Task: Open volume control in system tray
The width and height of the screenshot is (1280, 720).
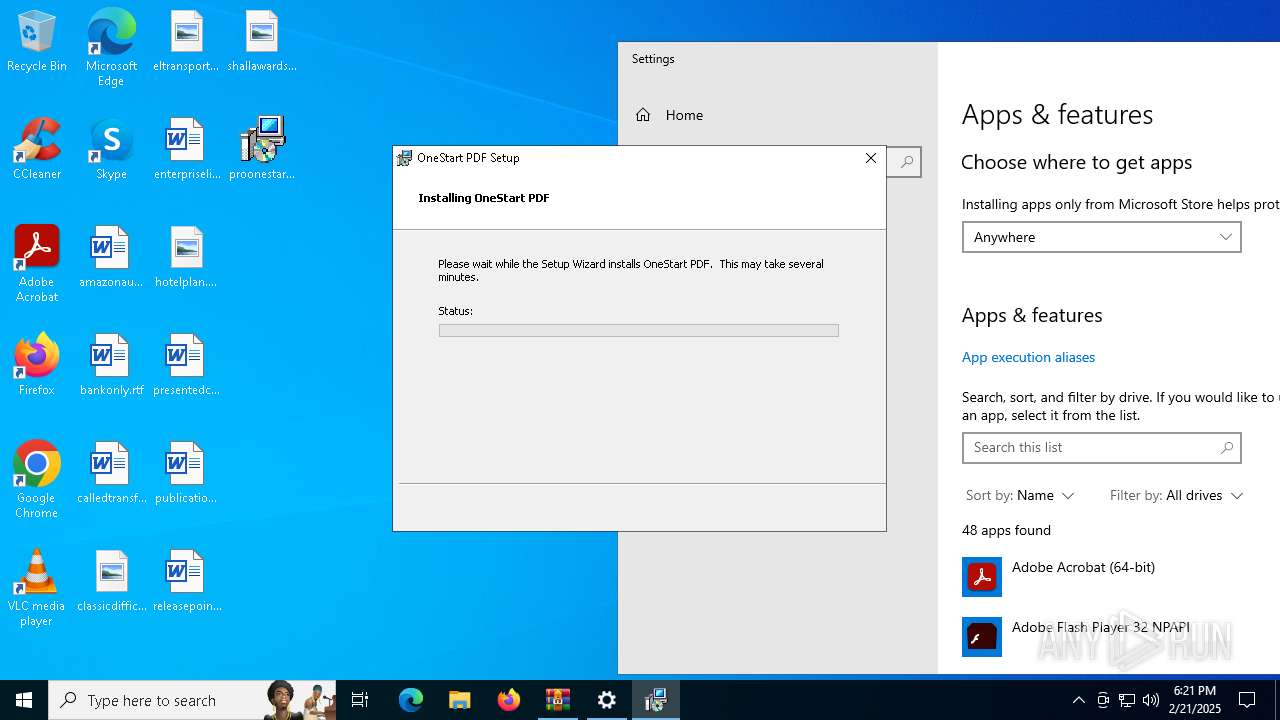Action: point(1151,700)
